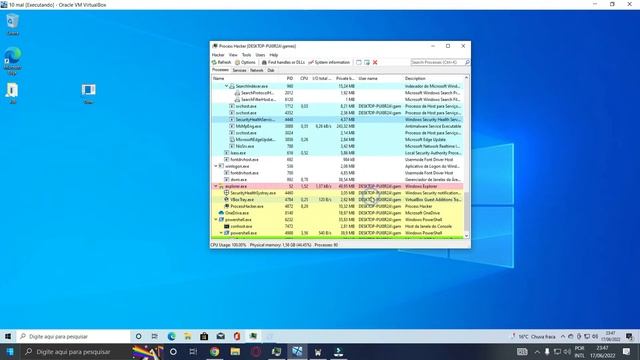Click the find window and thread icon
The height and width of the screenshot is (360, 640).
[x=367, y=62]
